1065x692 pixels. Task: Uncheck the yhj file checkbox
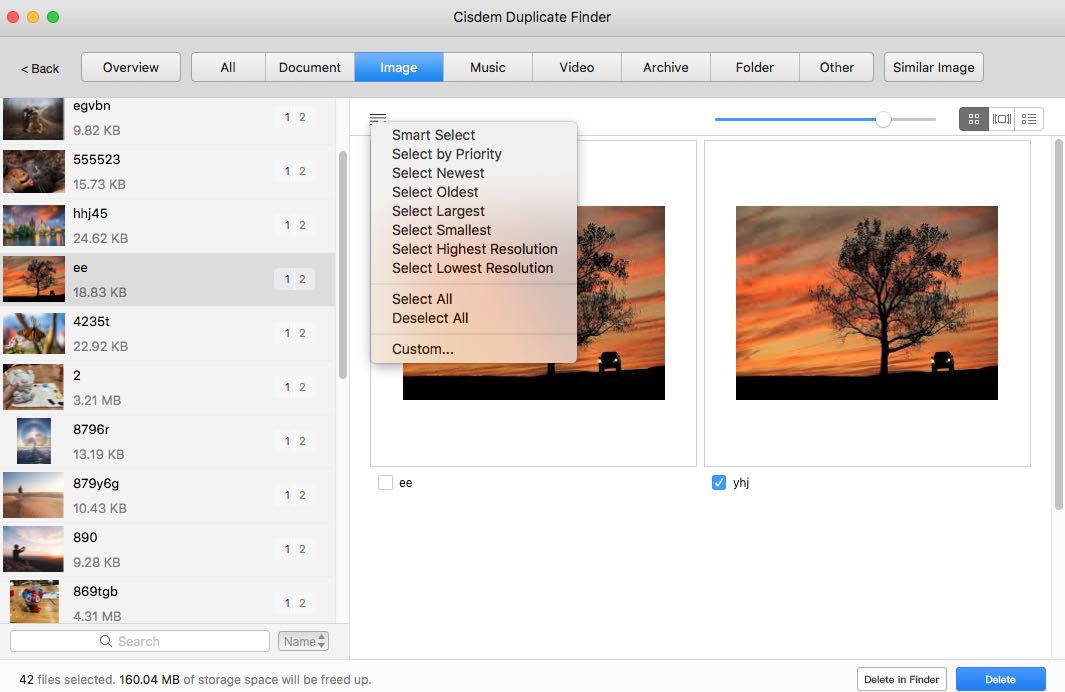718,483
